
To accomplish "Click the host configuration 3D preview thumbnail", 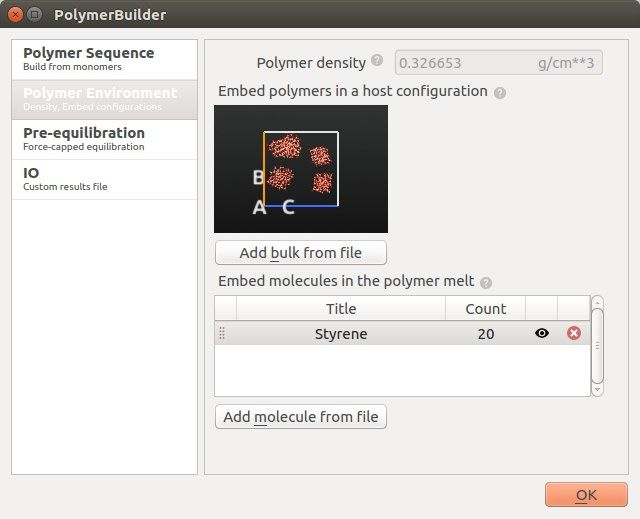I will point(301,169).
